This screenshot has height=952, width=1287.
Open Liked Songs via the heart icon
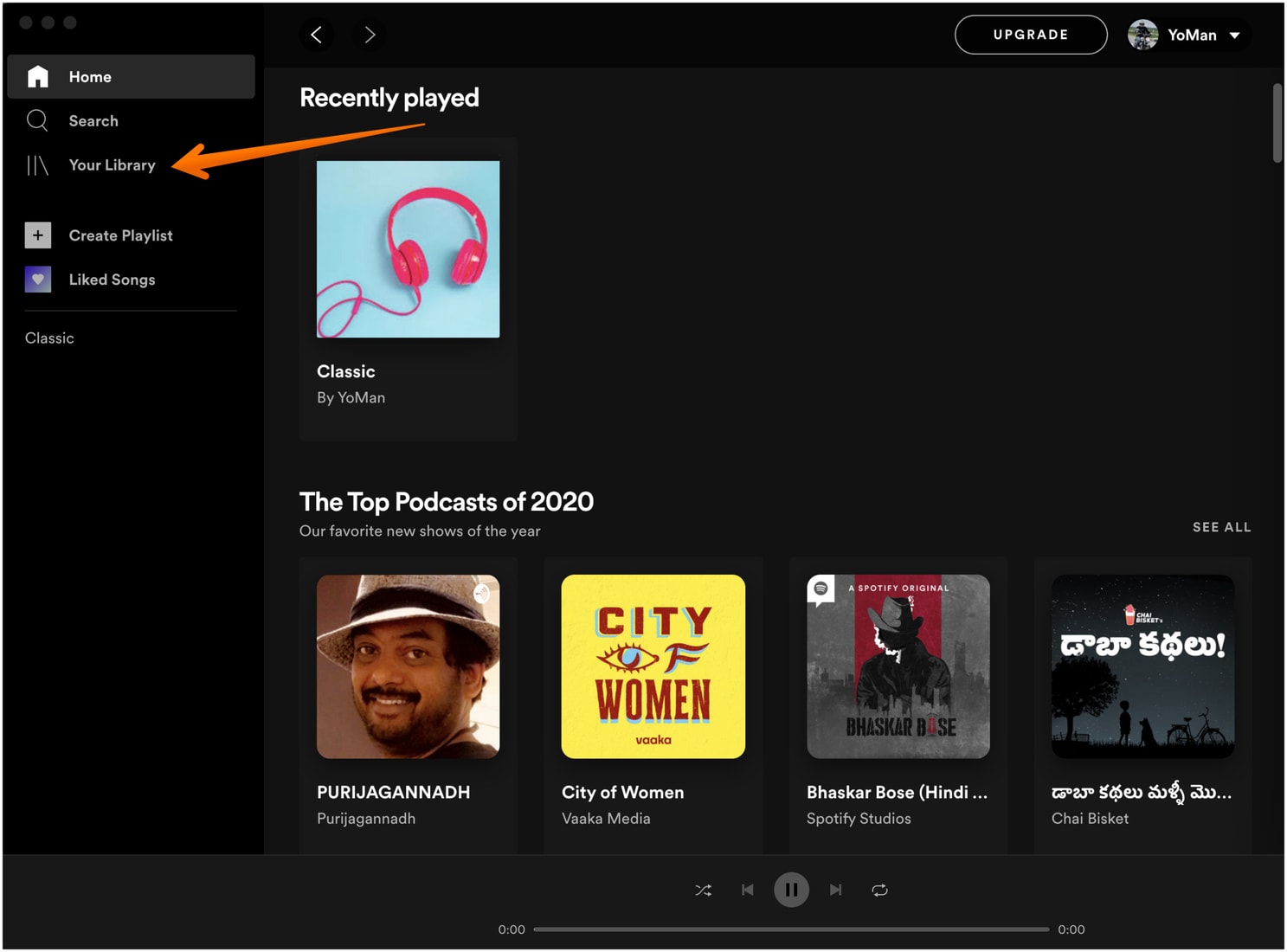pyautogui.click(x=38, y=279)
